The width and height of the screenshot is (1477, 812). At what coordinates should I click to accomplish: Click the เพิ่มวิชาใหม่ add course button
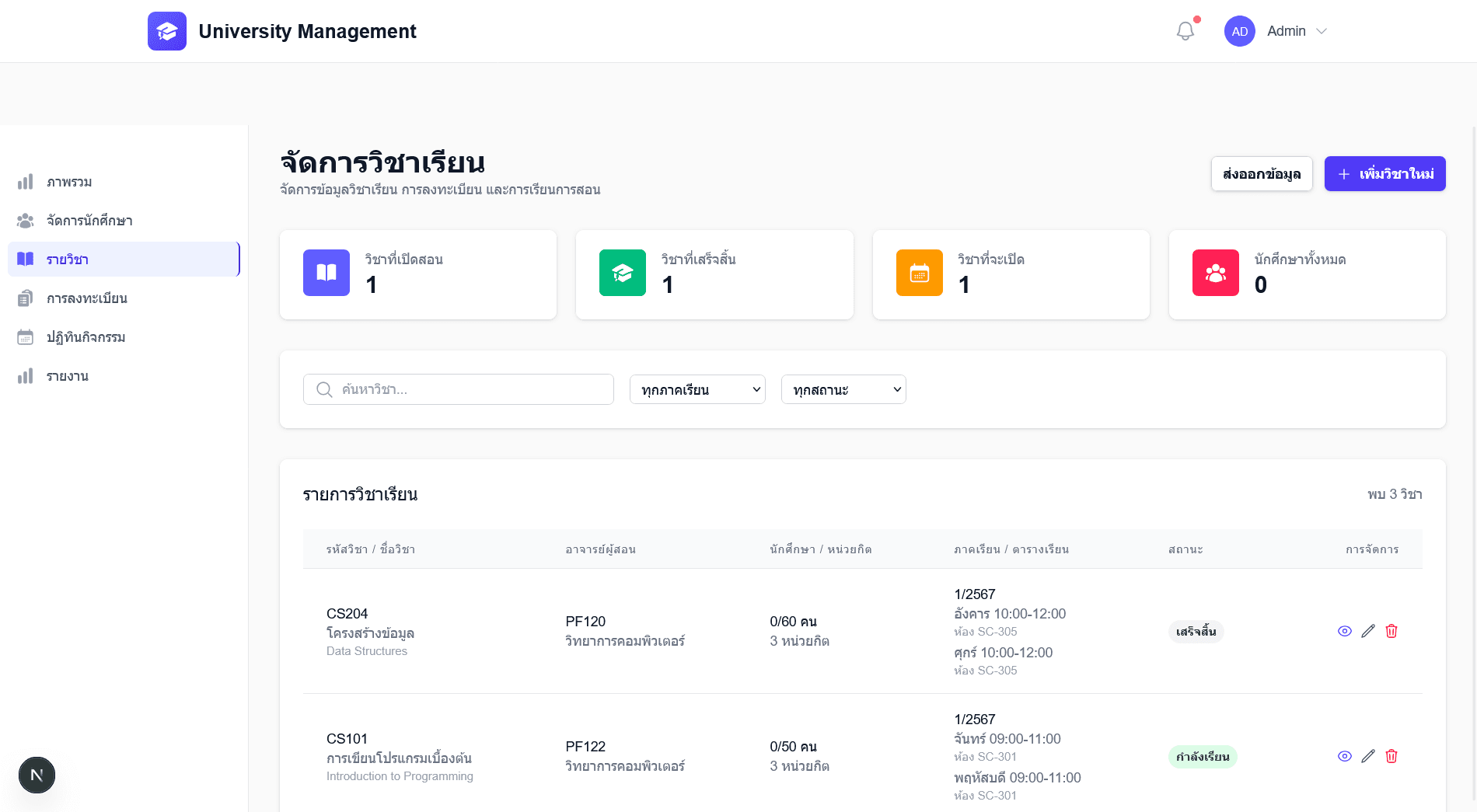point(1384,173)
